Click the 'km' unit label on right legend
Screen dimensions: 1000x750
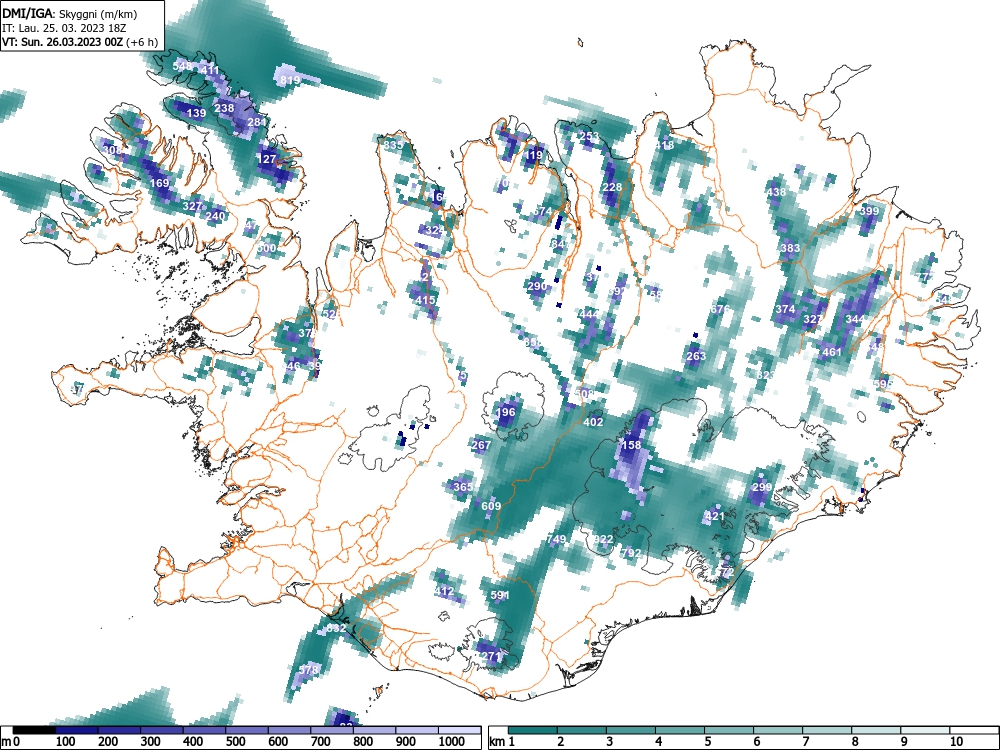(499, 742)
